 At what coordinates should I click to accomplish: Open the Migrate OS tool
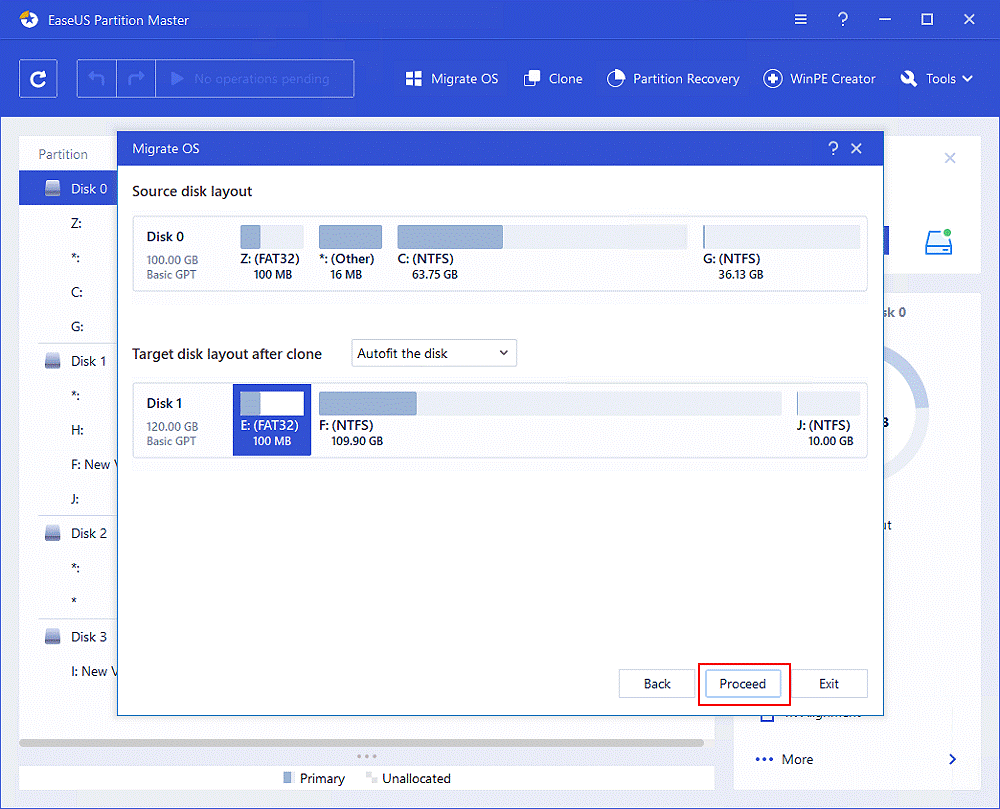pos(451,78)
